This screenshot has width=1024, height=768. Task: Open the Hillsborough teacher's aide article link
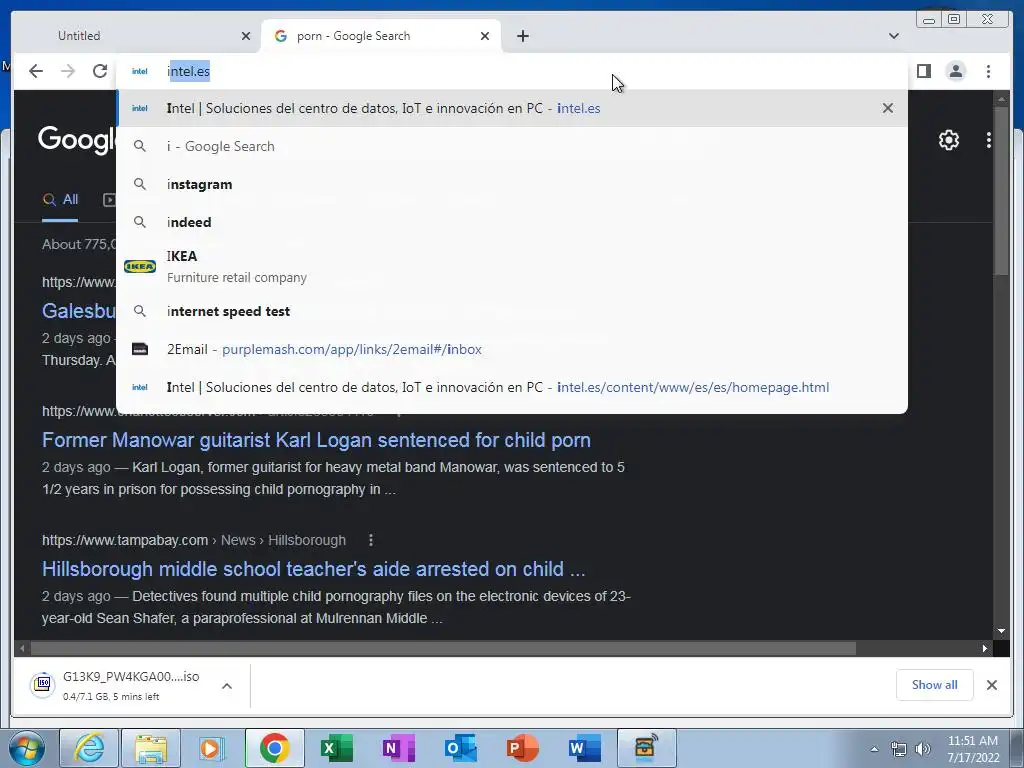tap(313, 569)
